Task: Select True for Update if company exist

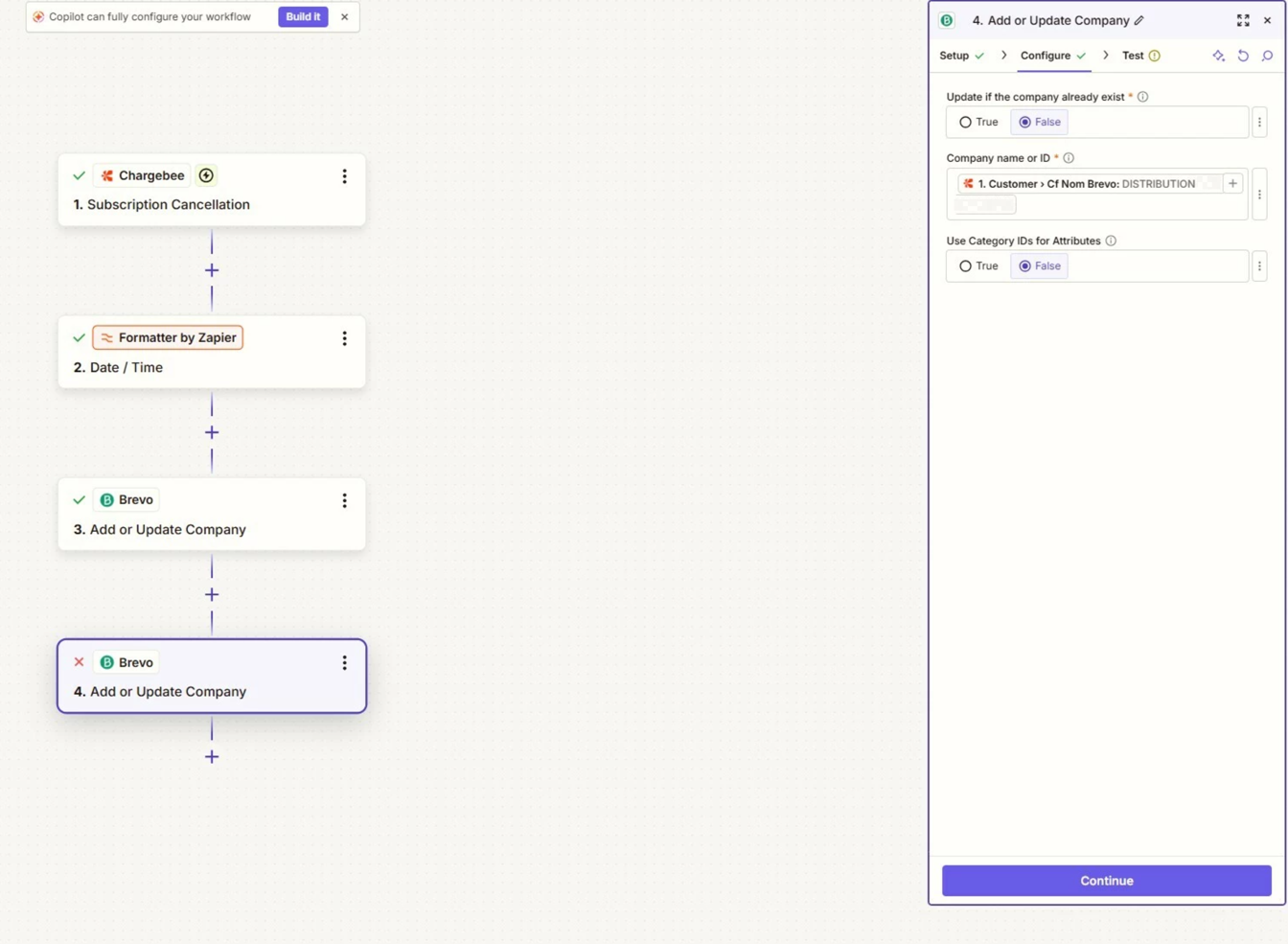Action: pyautogui.click(x=978, y=122)
